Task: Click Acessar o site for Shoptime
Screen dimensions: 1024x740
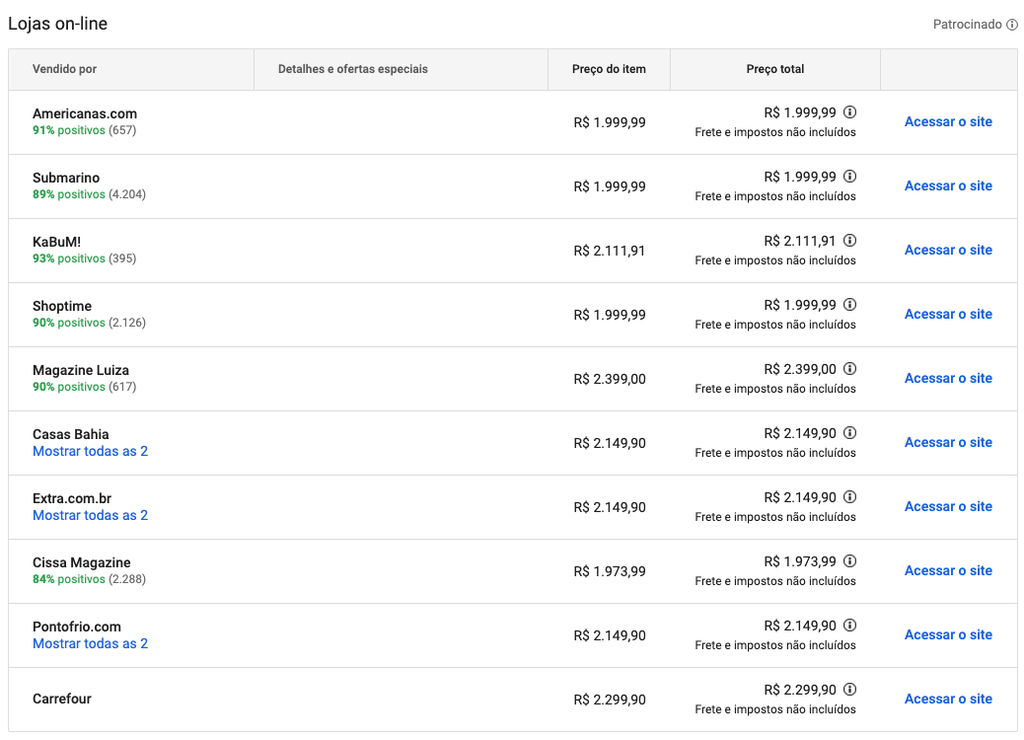Action: click(948, 314)
